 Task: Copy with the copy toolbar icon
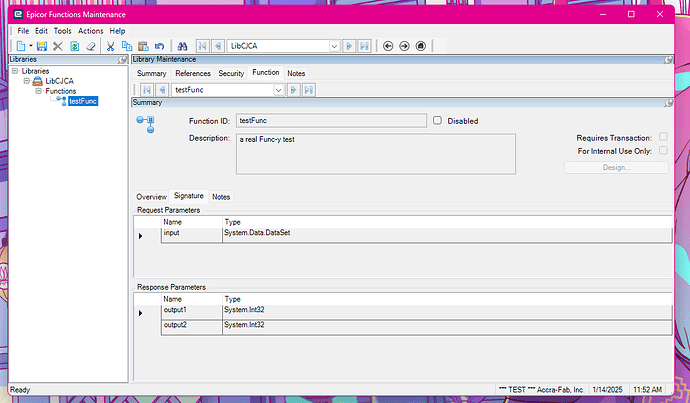point(127,46)
